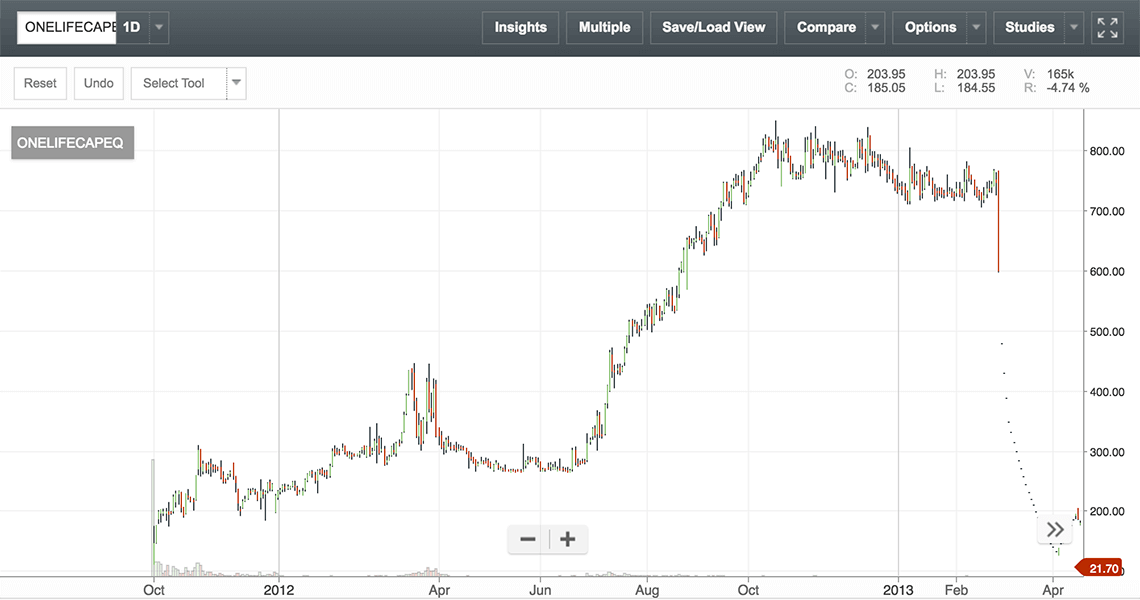The image size is (1140, 600).
Task: Click the ONELIFECAPE symbol input field
Action: (x=66, y=28)
